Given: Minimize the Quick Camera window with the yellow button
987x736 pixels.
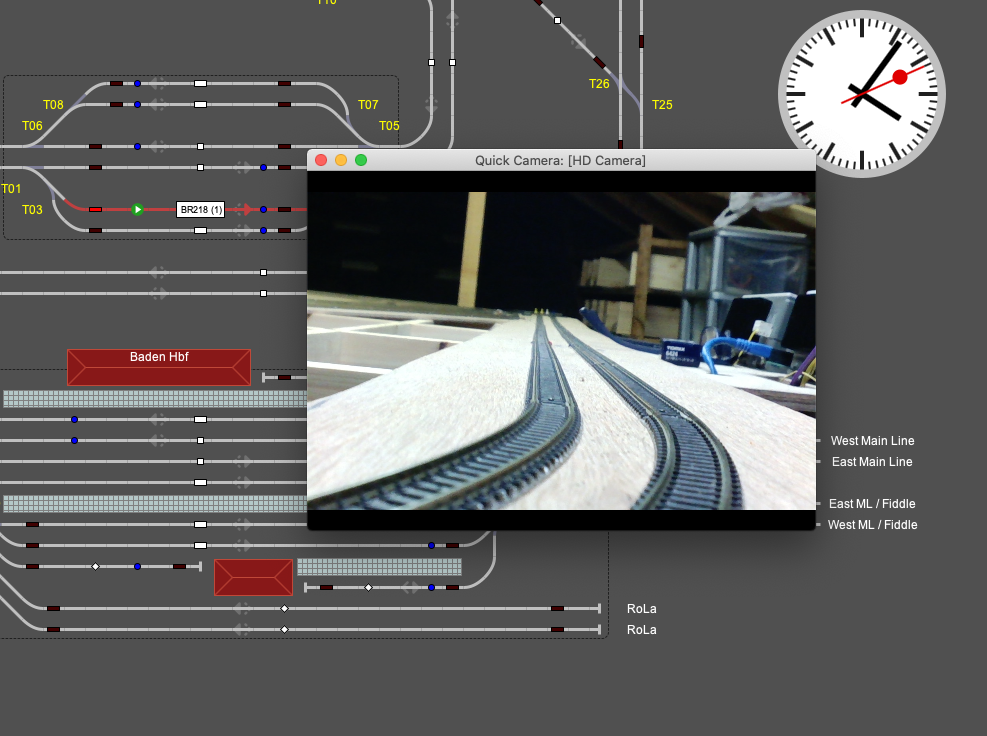Looking at the screenshot, I should 341,160.
